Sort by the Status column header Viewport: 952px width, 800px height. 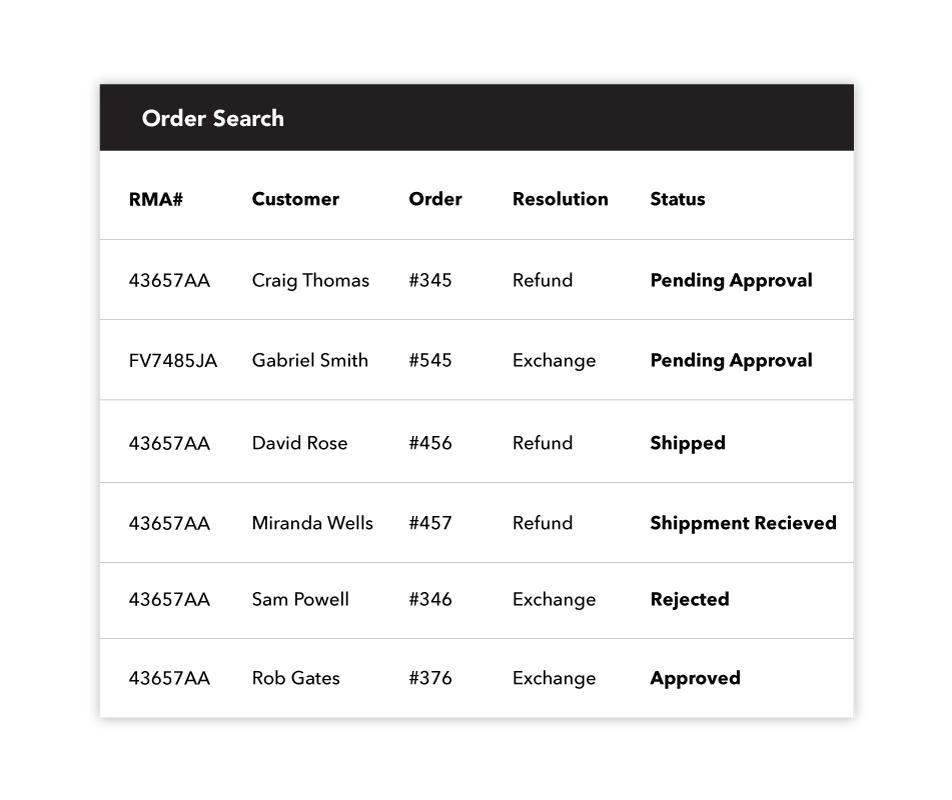point(678,199)
